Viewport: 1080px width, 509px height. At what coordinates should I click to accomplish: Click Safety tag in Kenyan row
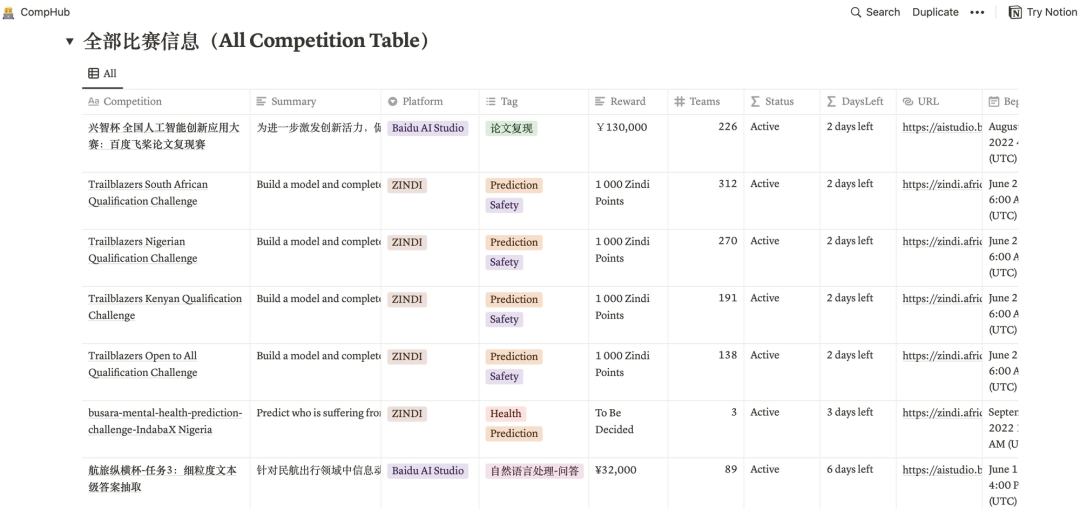click(504, 320)
